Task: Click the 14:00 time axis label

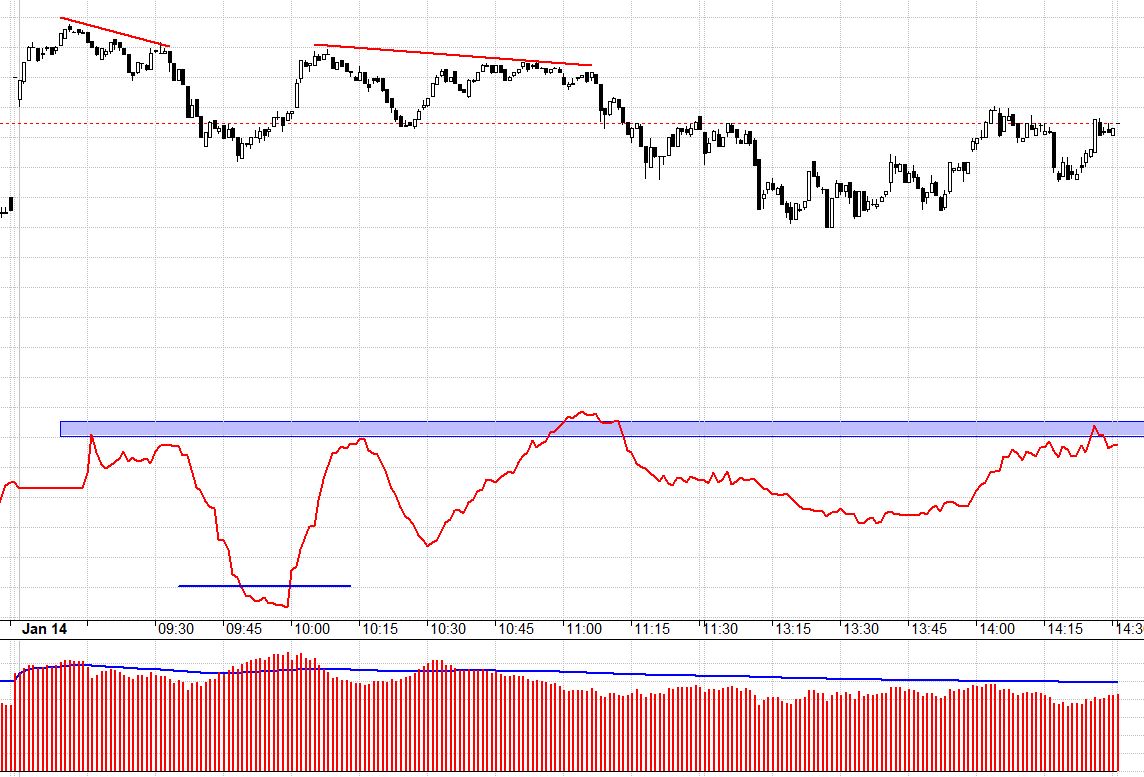Action: click(x=997, y=629)
